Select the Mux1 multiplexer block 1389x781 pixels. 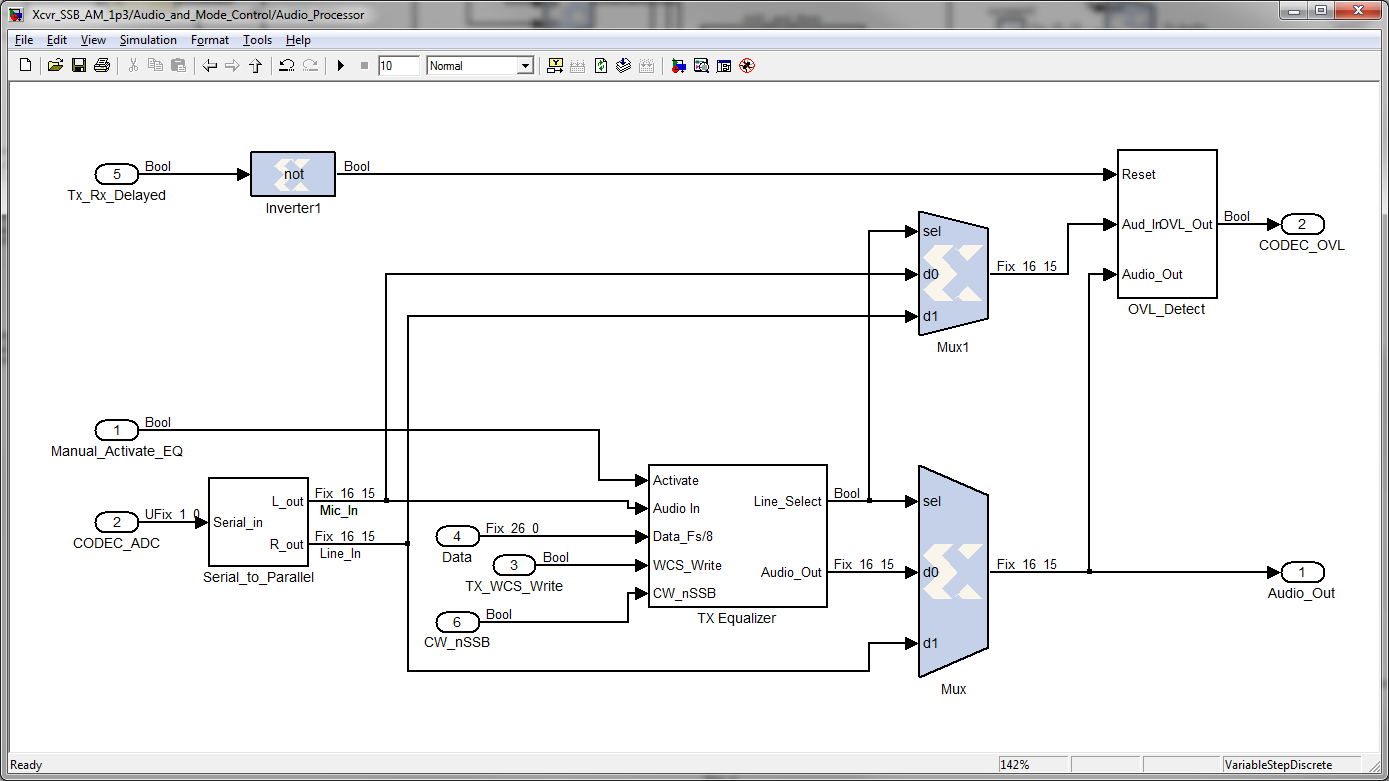pos(953,273)
